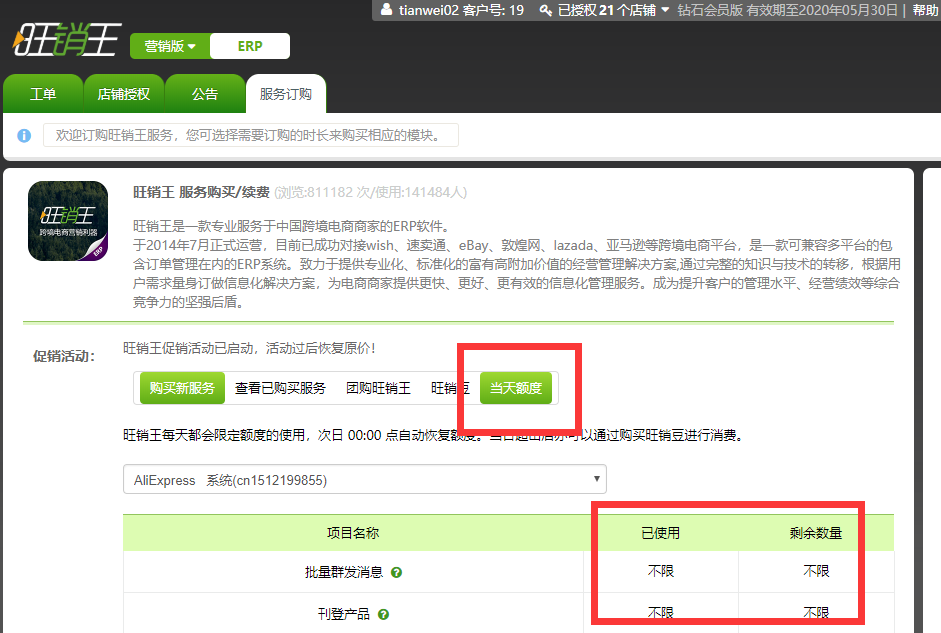941x633 pixels.
Task: Open the 店铺授权 tab
Action: (x=124, y=94)
